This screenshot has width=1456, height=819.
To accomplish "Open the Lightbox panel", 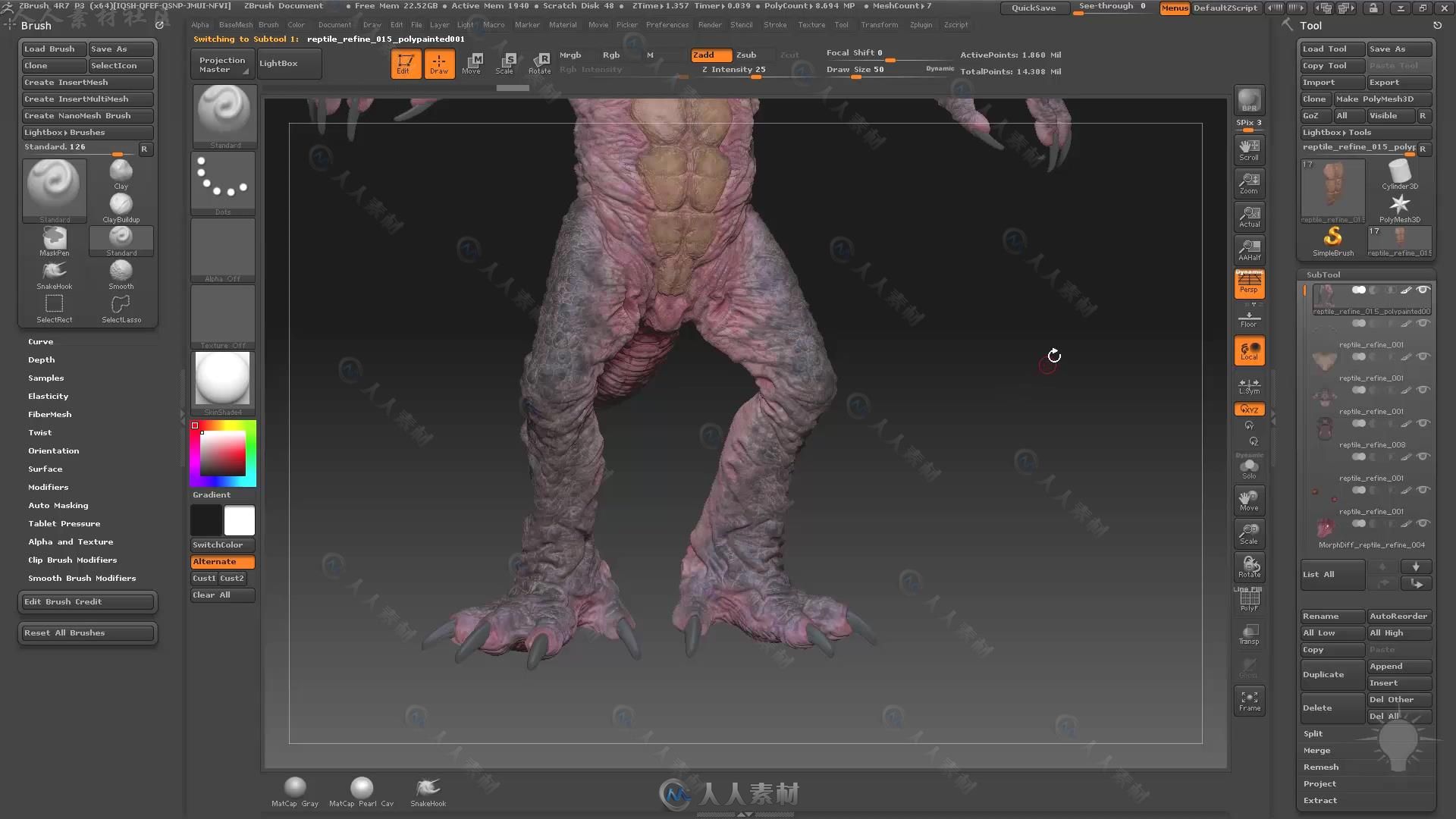I will 278,62.
